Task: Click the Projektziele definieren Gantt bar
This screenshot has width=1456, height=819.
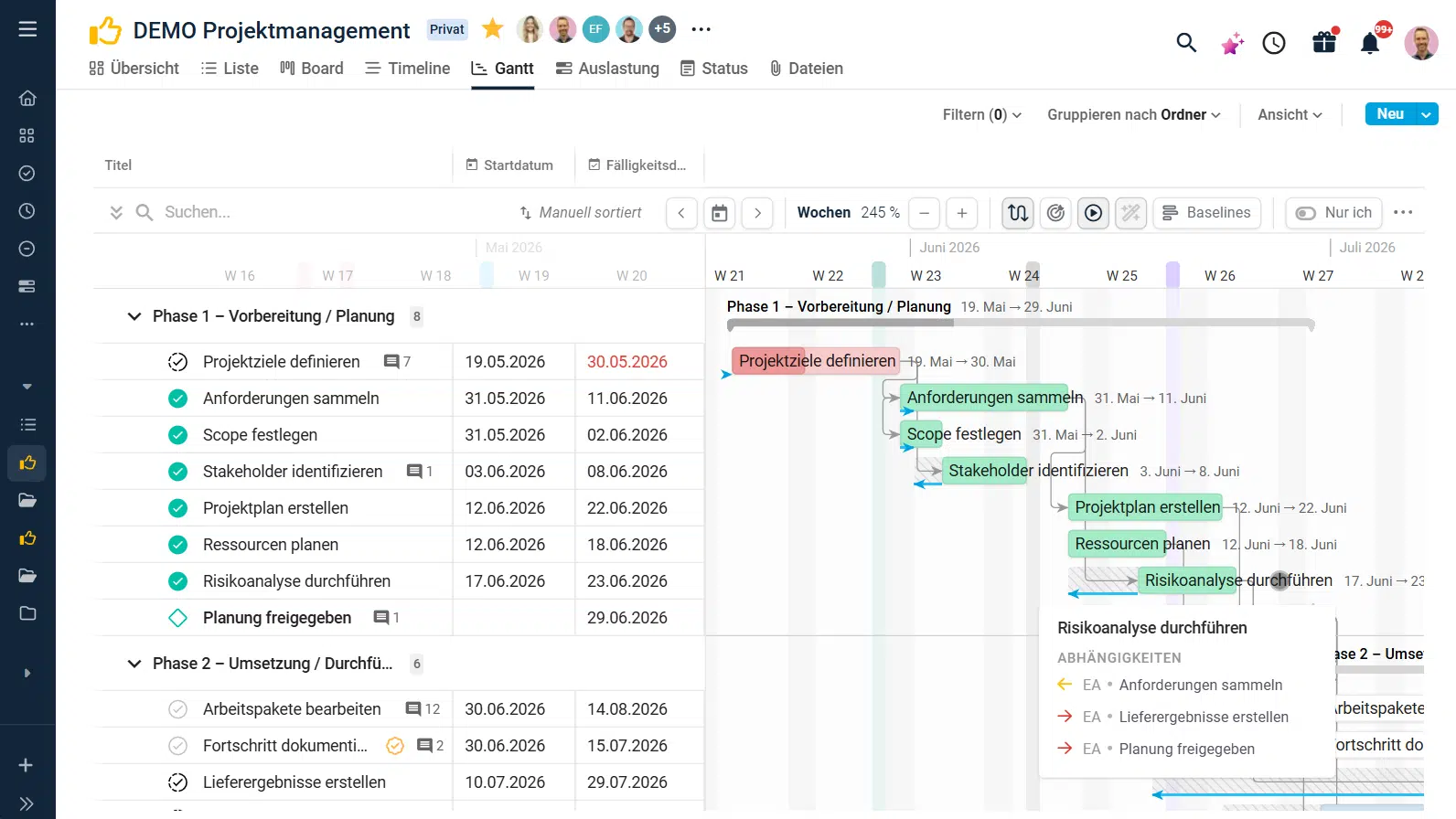Action: click(816, 361)
